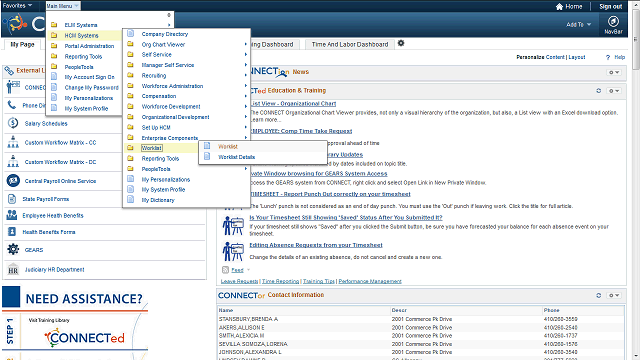The image size is (640, 360).
Task: Click the CONNECTed Training Library banner
Action: [x=75, y=331]
